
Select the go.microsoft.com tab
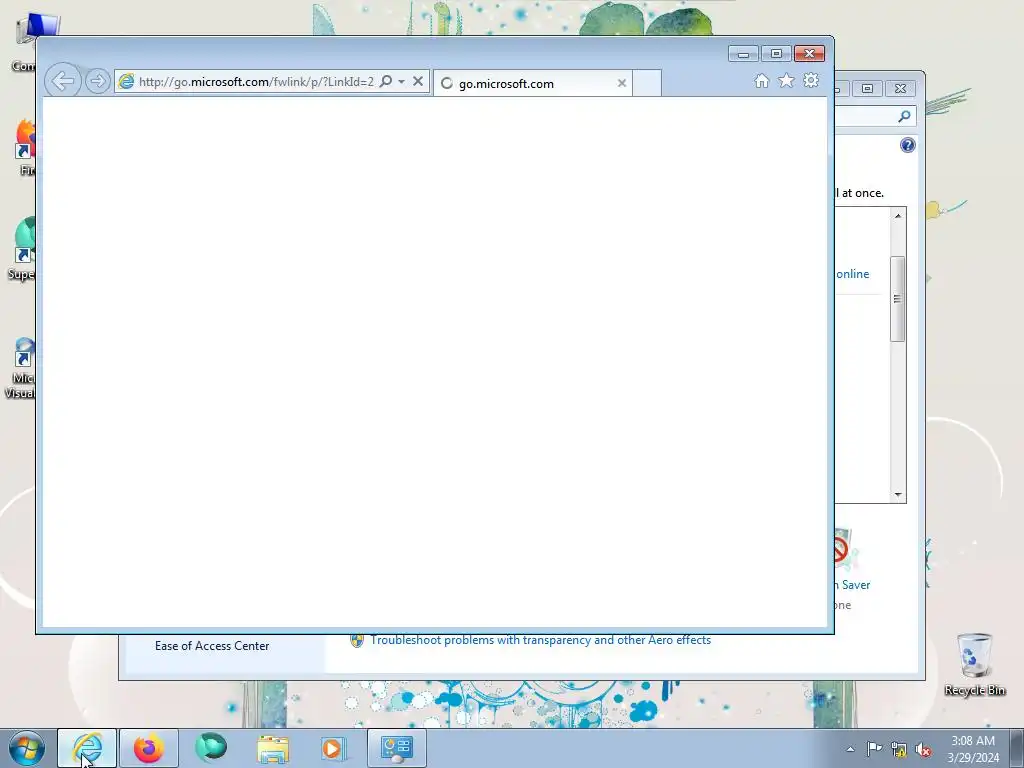click(533, 83)
